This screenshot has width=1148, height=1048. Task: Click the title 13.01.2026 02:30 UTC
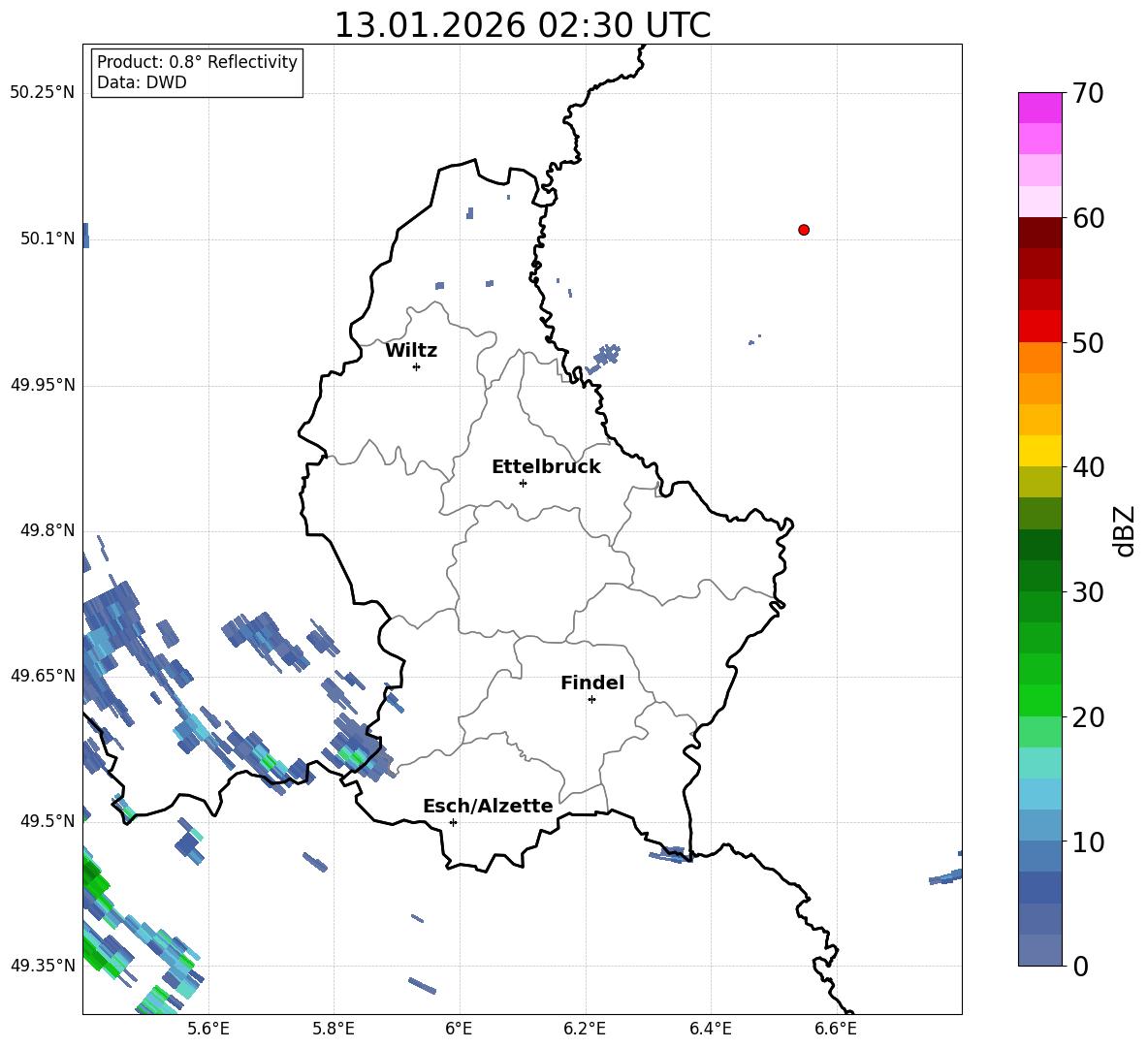click(522, 25)
